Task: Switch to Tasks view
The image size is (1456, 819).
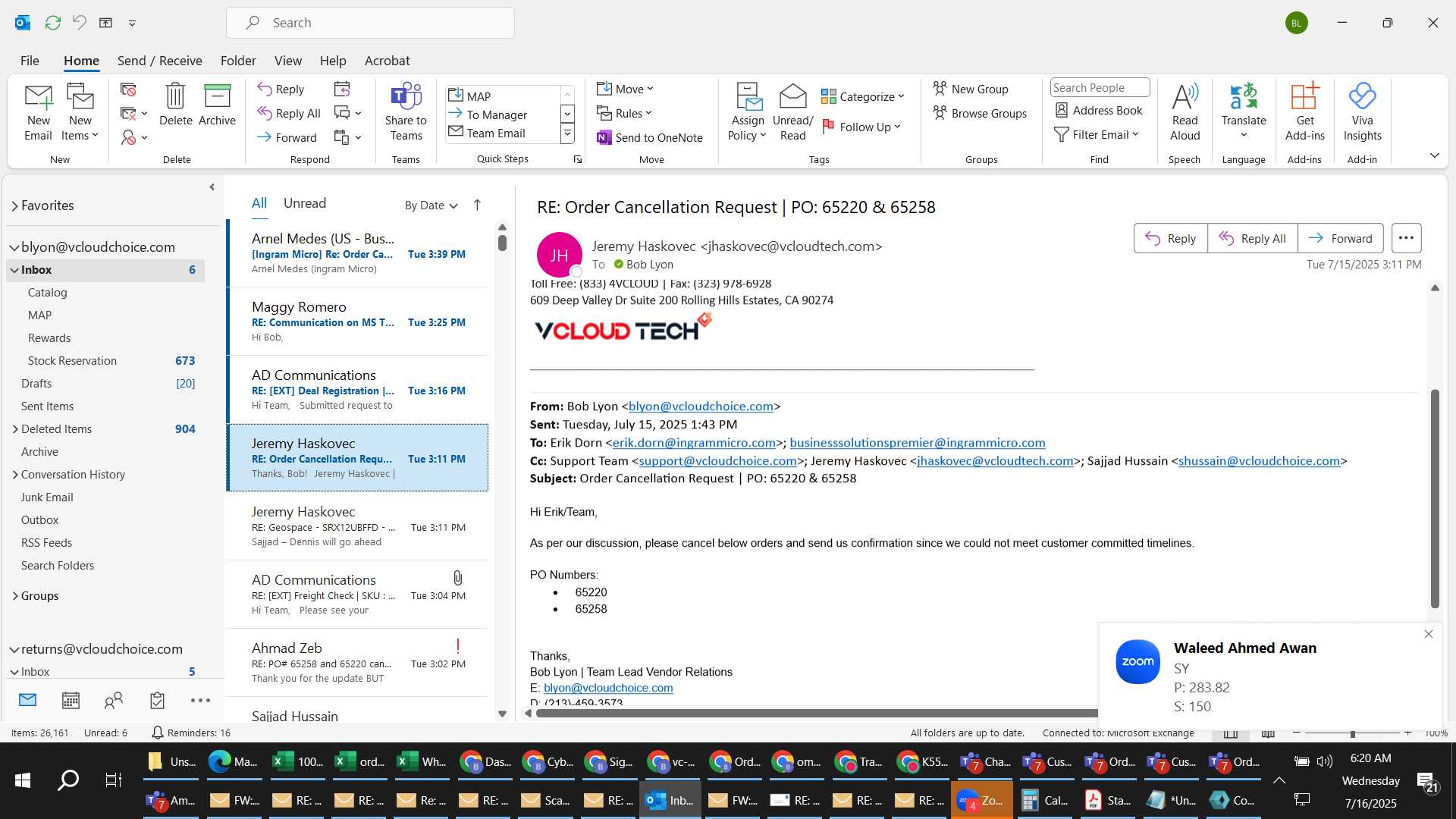Action: pos(157,701)
